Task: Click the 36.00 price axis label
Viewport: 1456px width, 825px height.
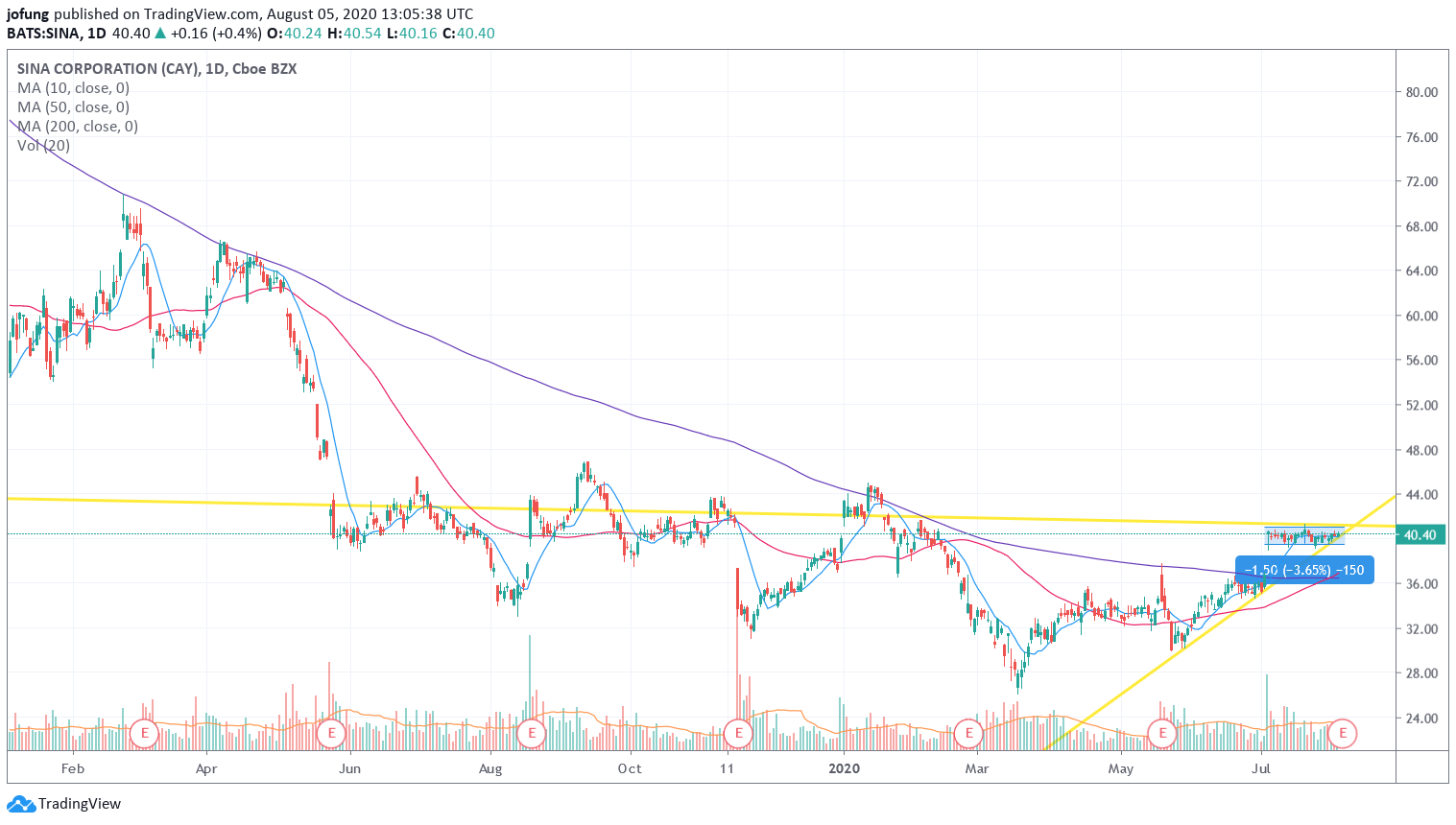Action: (x=1421, y=584)
